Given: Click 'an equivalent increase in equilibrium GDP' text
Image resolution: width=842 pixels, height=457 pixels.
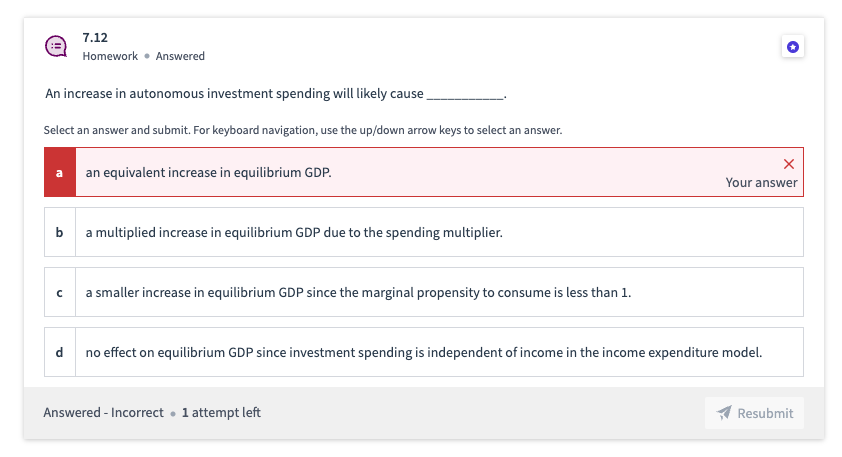Looking at the screenshot, I should (x=208, y=172).
